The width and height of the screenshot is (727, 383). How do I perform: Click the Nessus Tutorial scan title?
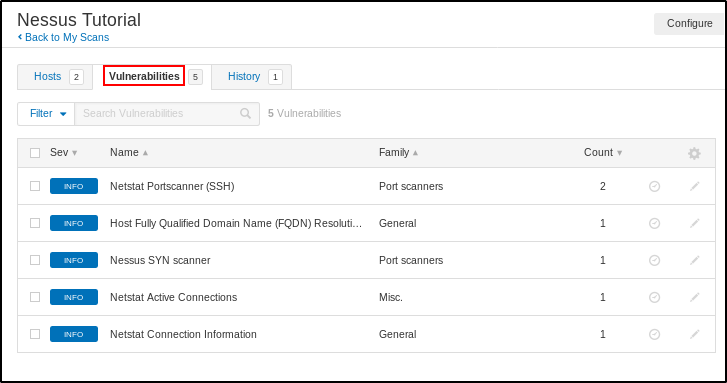pyautogui.click(x=79, y=20)
